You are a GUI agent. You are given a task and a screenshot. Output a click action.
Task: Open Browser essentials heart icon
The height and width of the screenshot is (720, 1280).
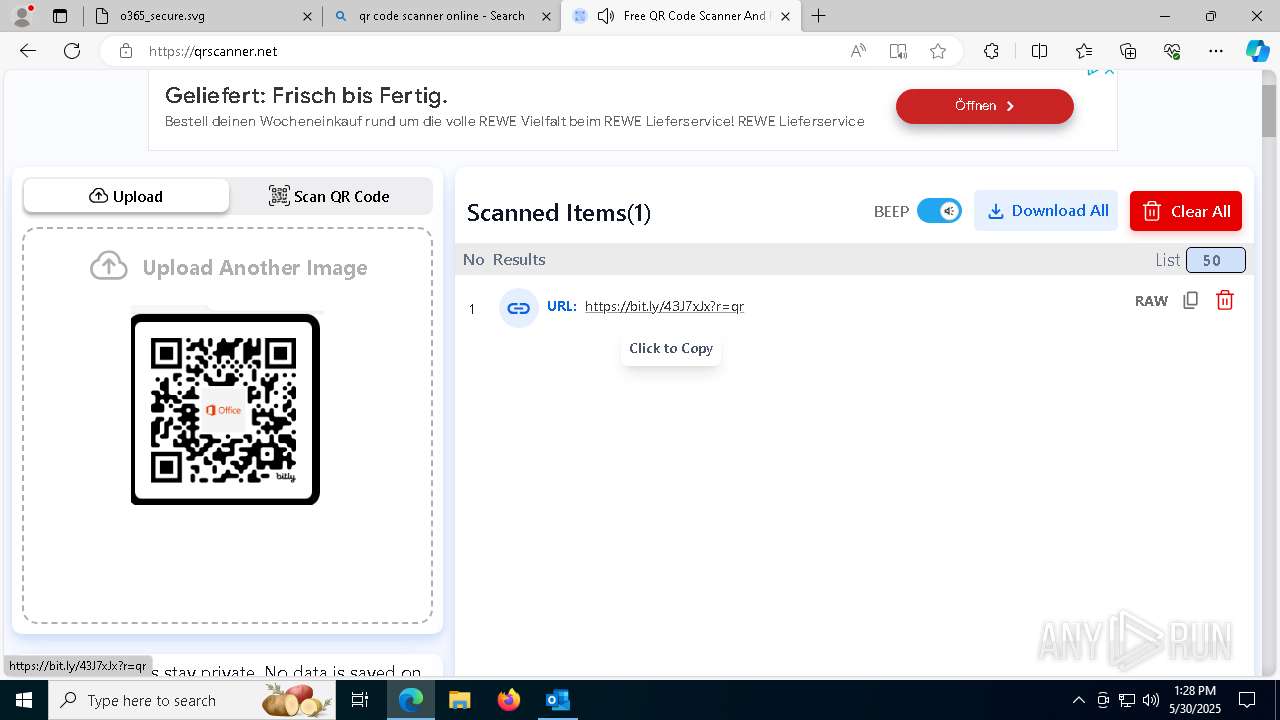coord(1172,51)
